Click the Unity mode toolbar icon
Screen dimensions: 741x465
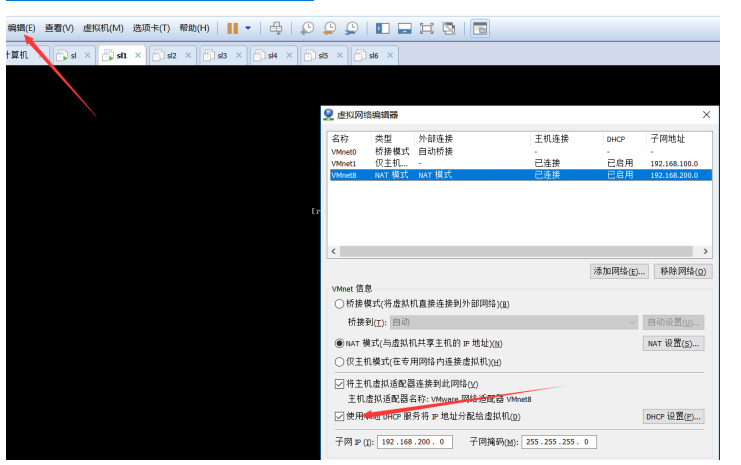coord(449,28)
